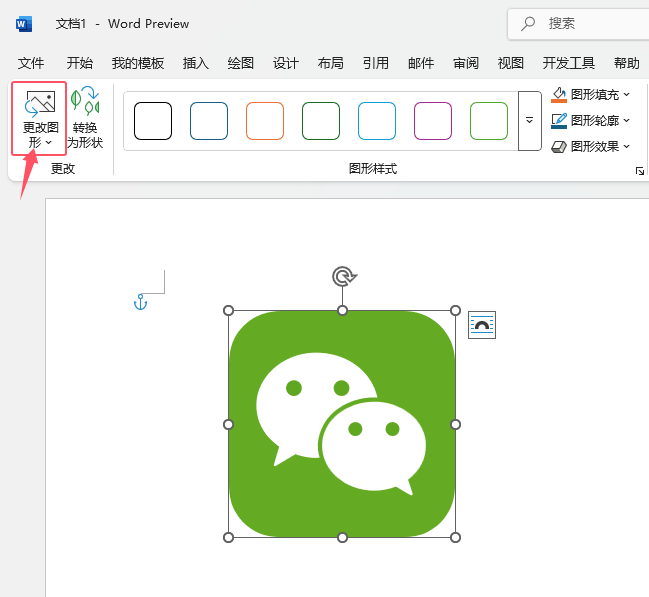Apply the light green outline graphic style
The width and height of the screenshot is (649, 597).
click(489, 121)
